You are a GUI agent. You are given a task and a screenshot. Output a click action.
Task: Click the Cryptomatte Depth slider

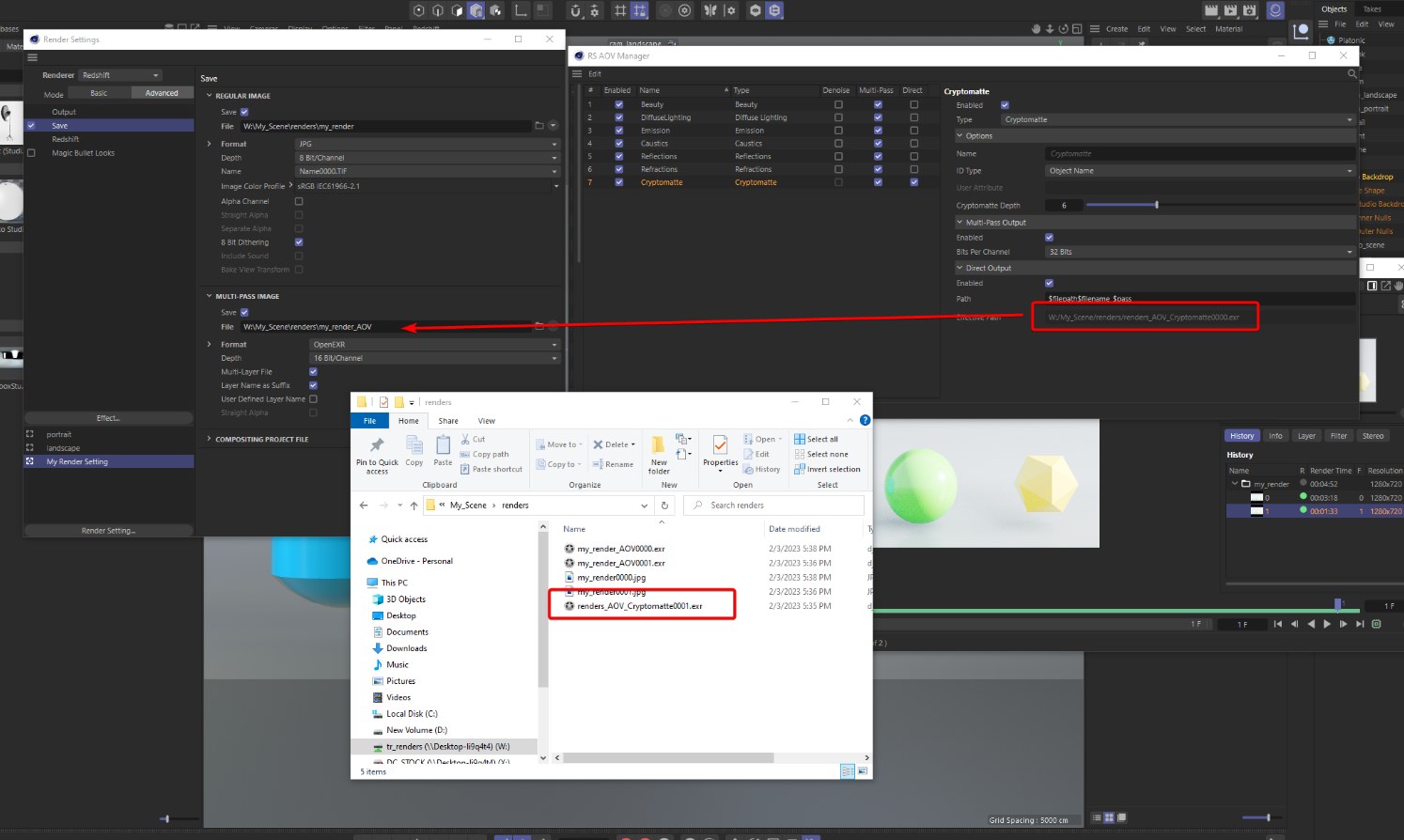coord(1156,205)
